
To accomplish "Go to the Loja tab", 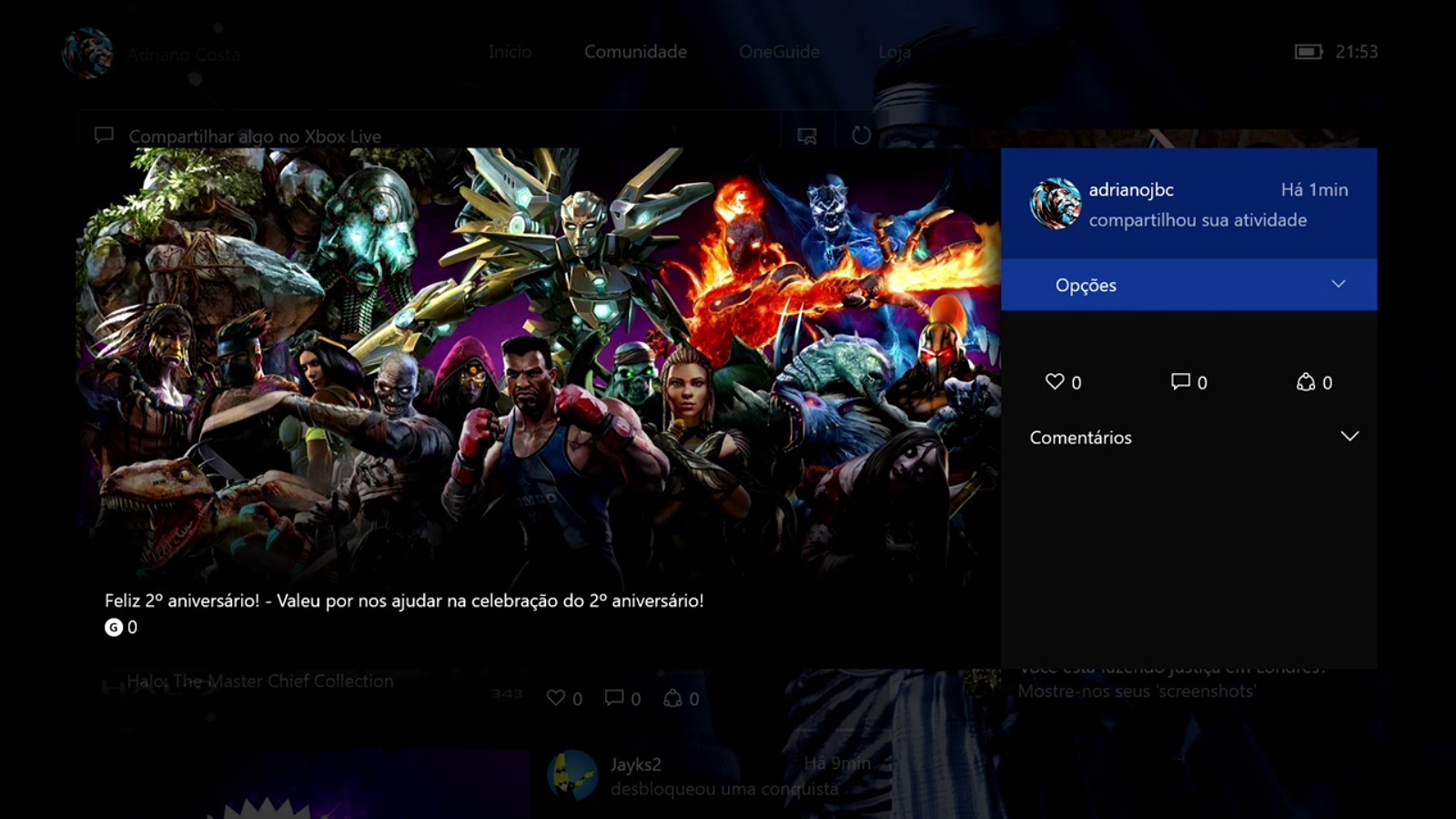I will click(x=895, y=53).
